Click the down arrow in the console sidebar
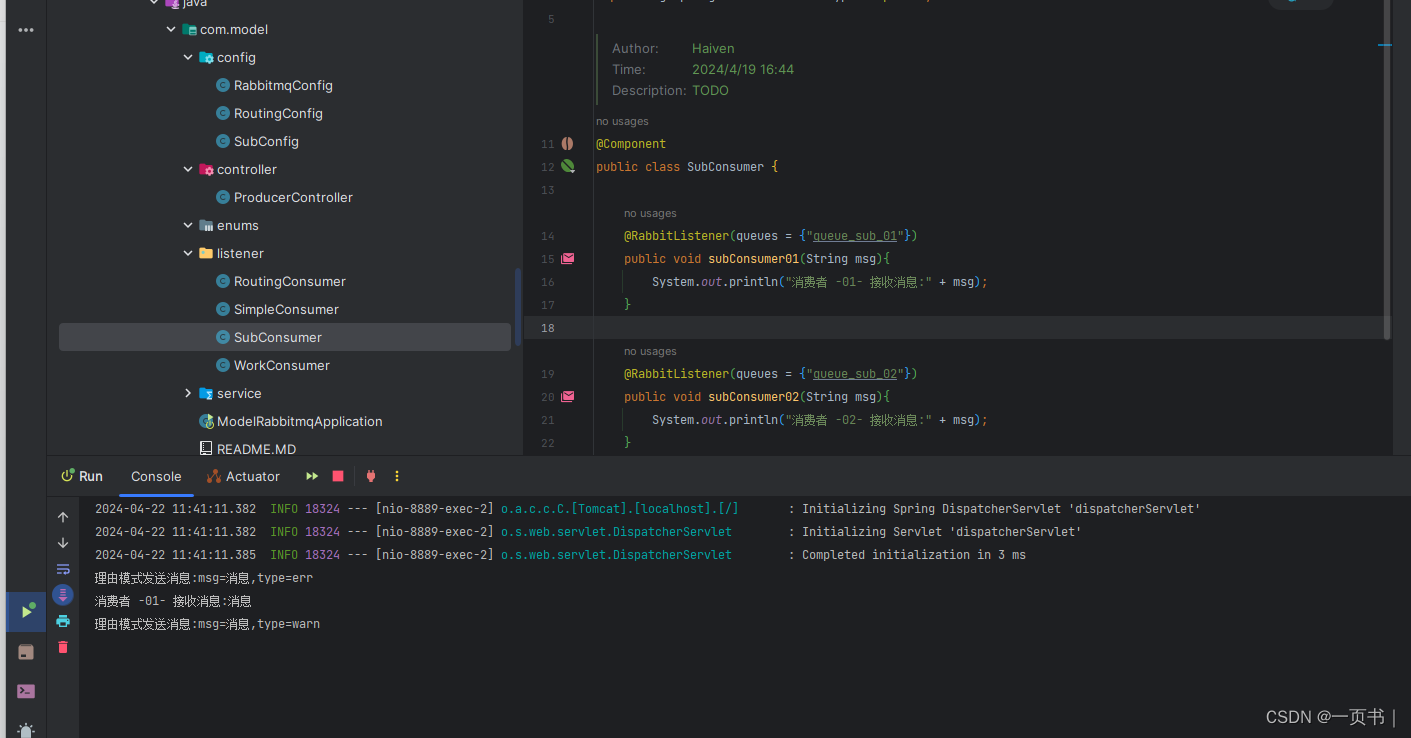1411x738 pixels. [x=63, y=543]
